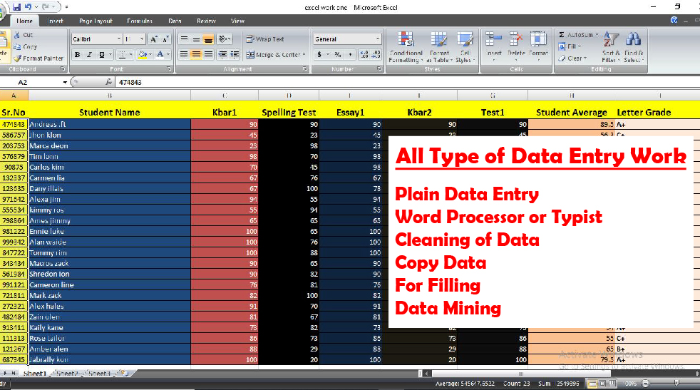
Task: Switch to Normal view in status bar
Action: (592, 383)
